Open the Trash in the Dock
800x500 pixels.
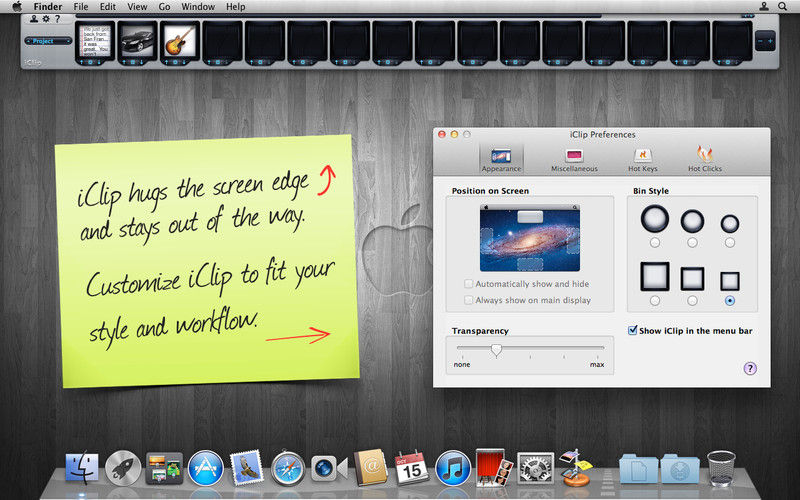coord(721,467)
